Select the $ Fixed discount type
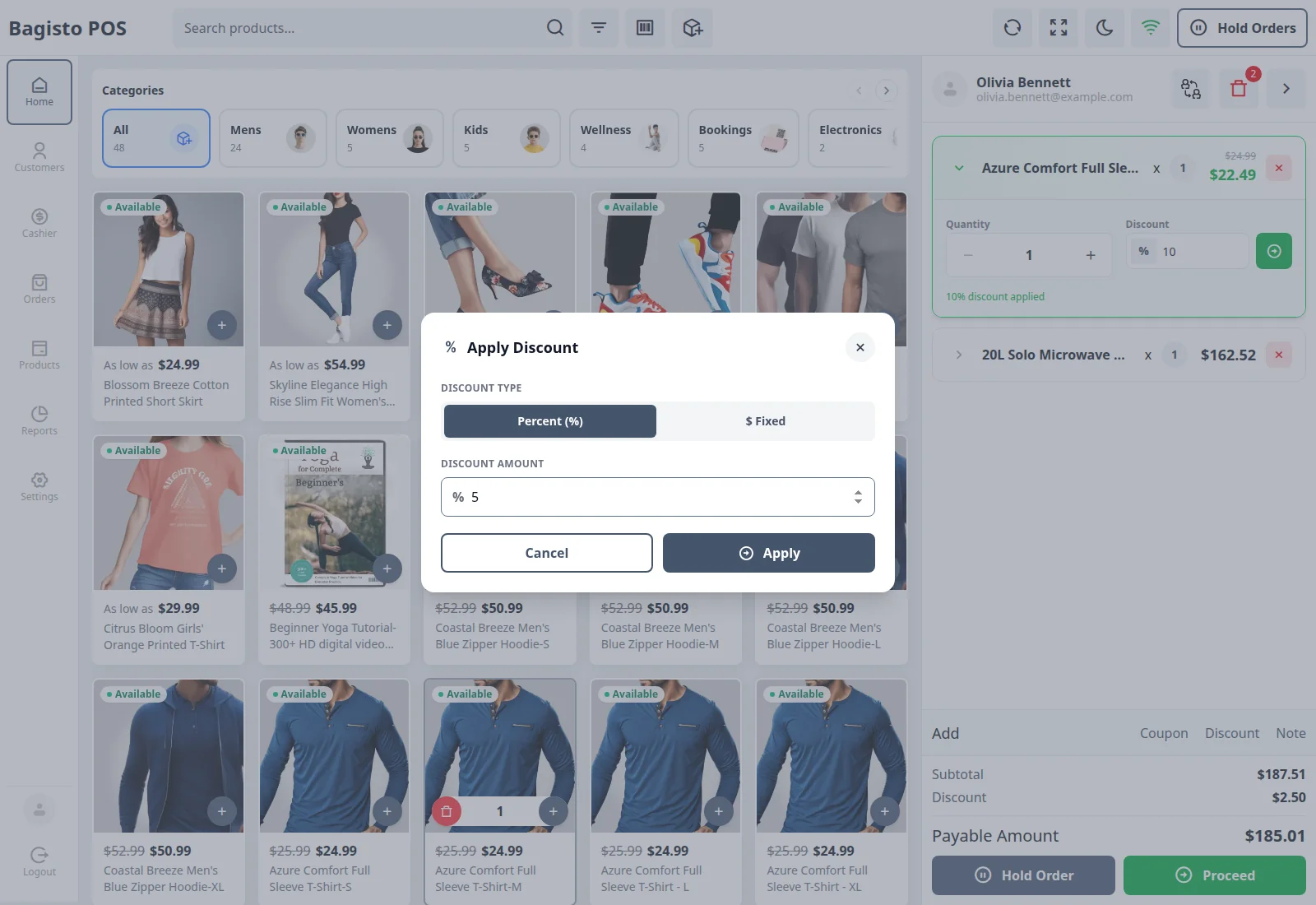The height and width of the screenshot is (905, 1316). point(766,421)
